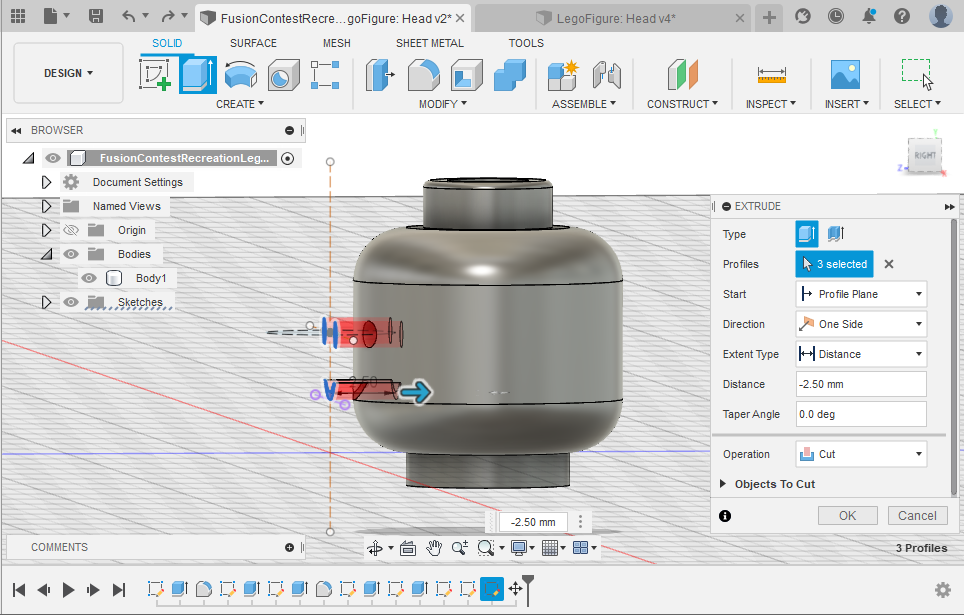The image size is (964, 615).
Task: Open the Operation Cut dropdown
Action: (x=861, y=454)
